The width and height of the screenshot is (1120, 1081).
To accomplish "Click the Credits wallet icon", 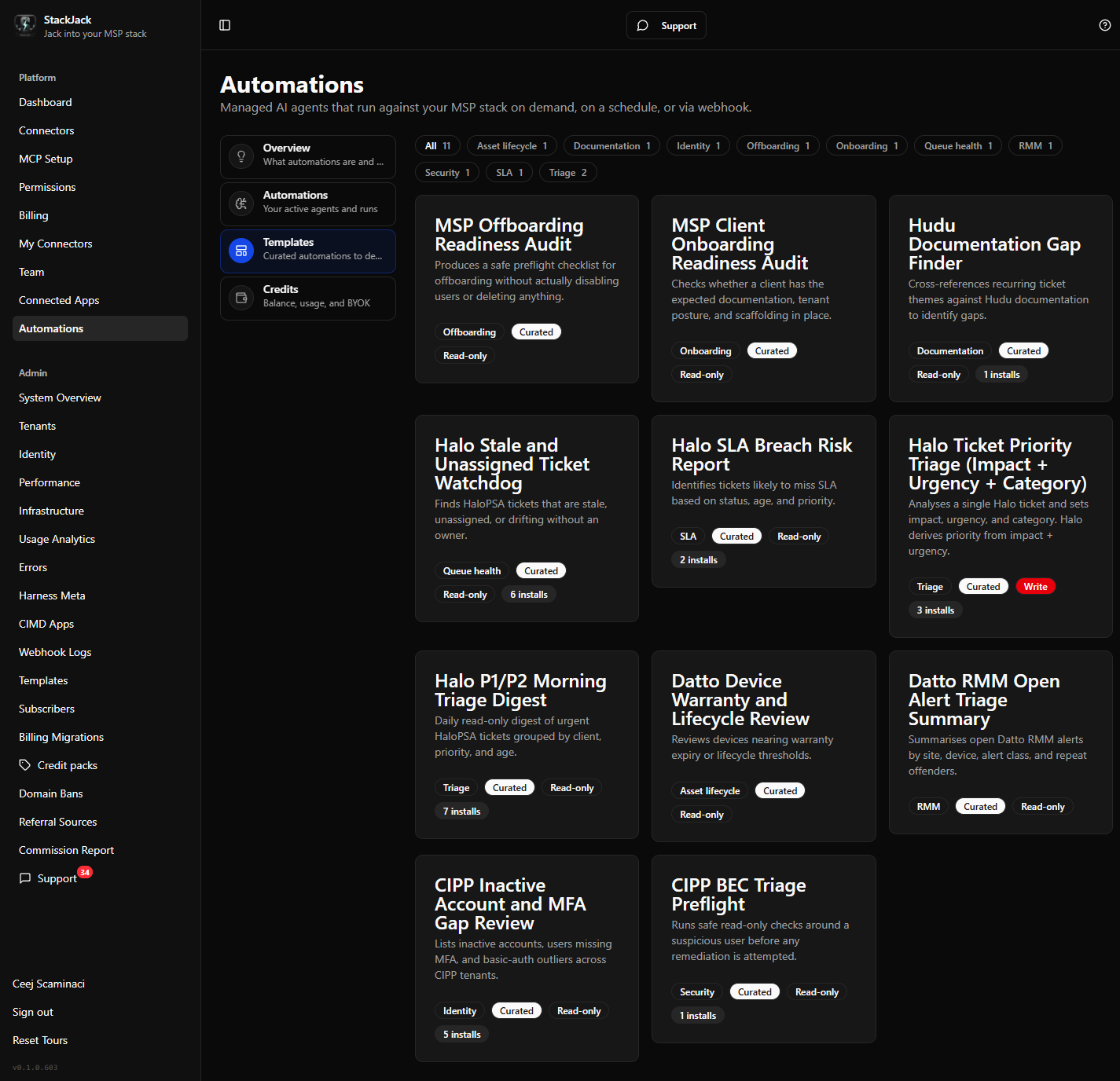I will tap(241, 298).
